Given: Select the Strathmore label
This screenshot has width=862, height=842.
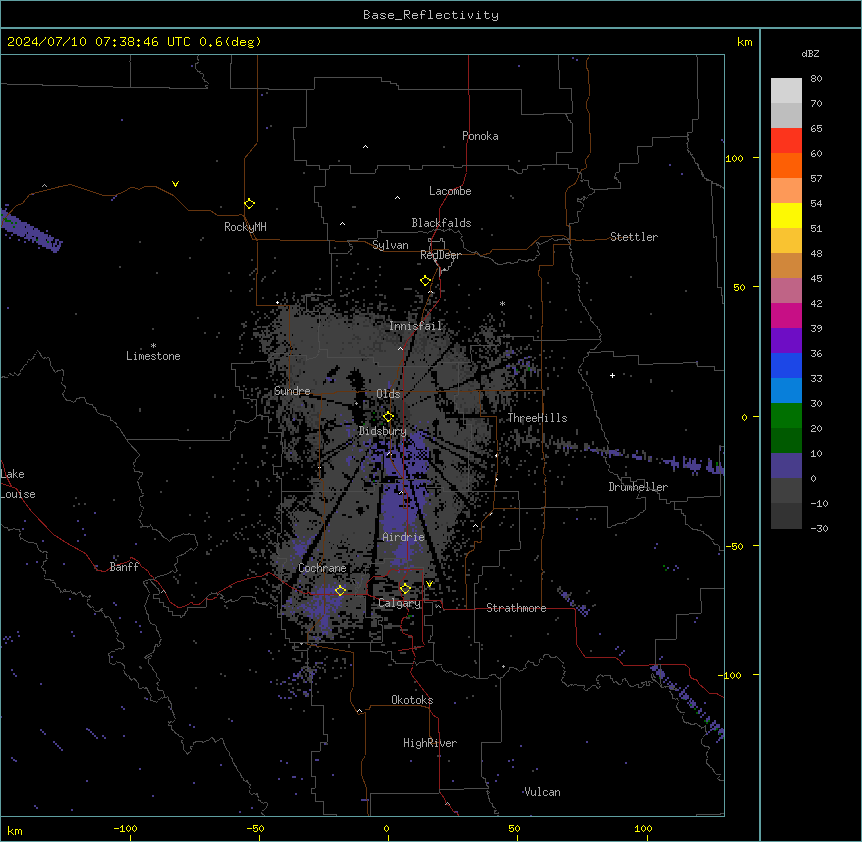Looking at the screenshot, I should pos(516,608).
